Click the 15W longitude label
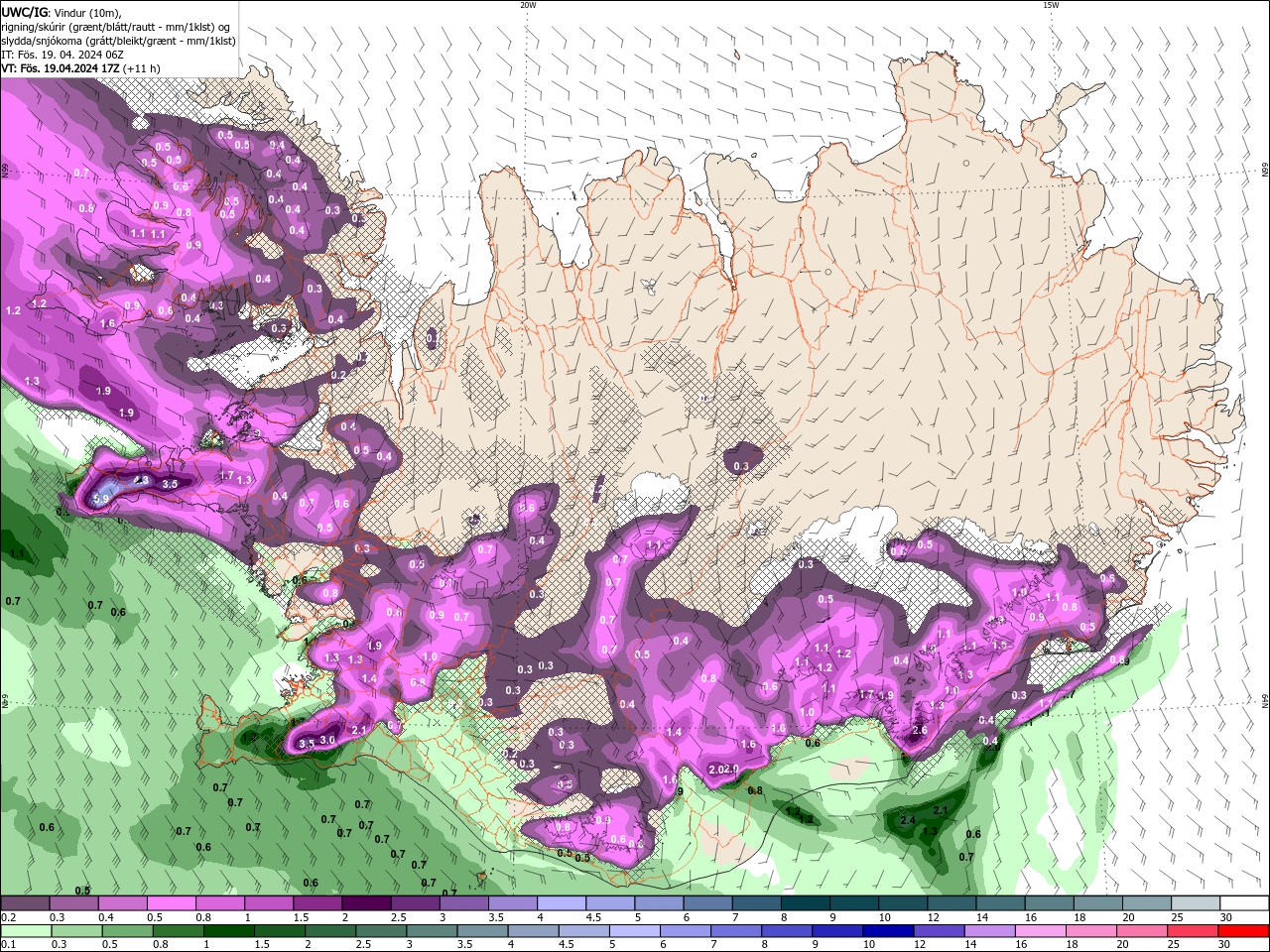The image size is (1270, 952). 1050,5
